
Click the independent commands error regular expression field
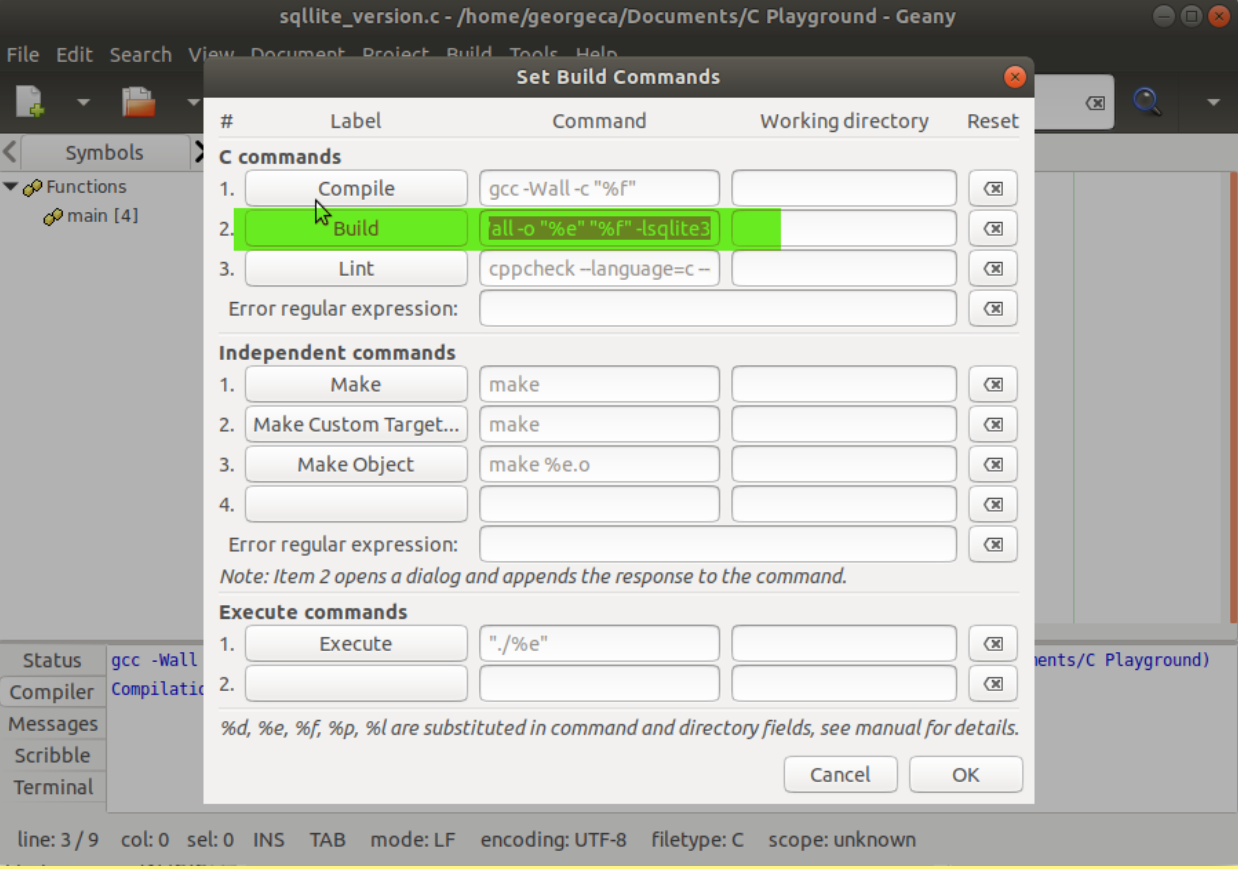tap(718, 544)
